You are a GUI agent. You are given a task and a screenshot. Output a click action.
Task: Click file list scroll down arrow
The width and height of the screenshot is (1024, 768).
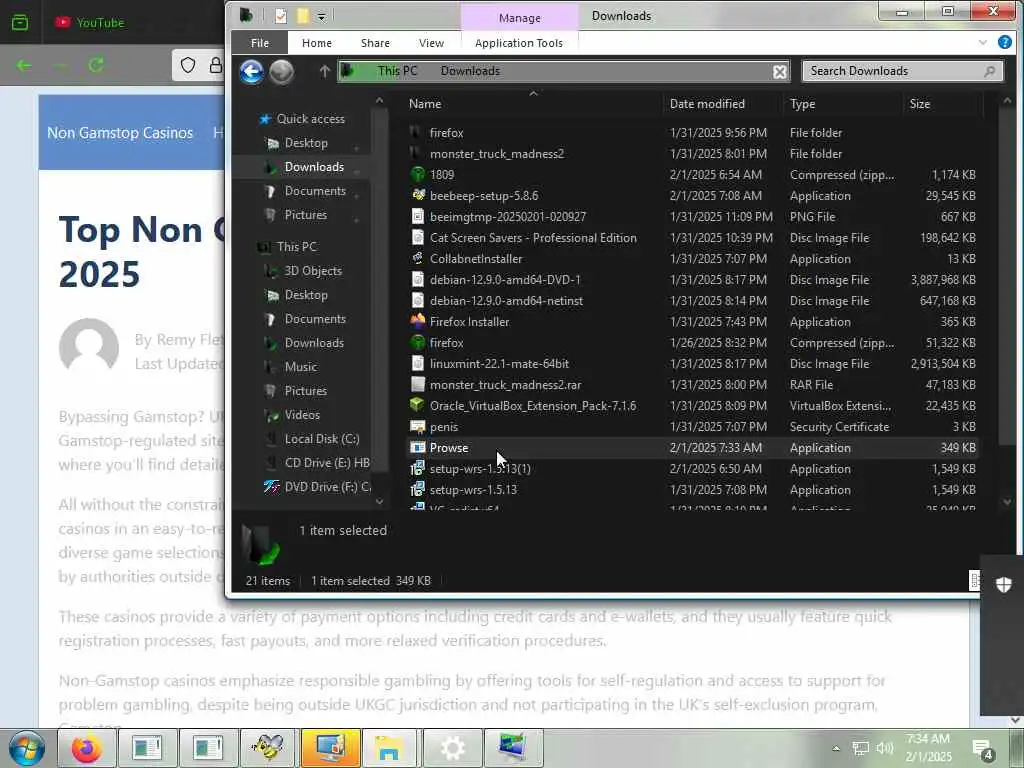click(1006, 502)
